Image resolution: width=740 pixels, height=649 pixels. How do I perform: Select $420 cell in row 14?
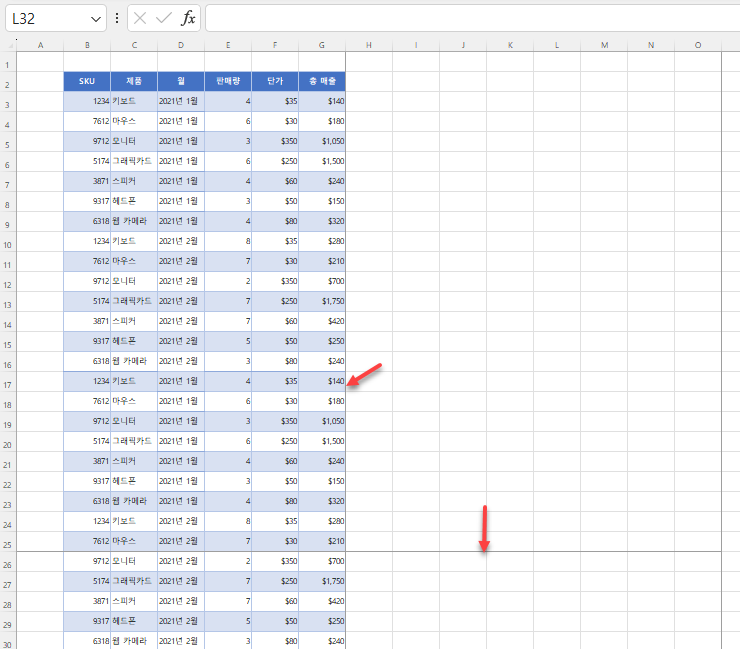pyautogui.click(x=322, y=321)
